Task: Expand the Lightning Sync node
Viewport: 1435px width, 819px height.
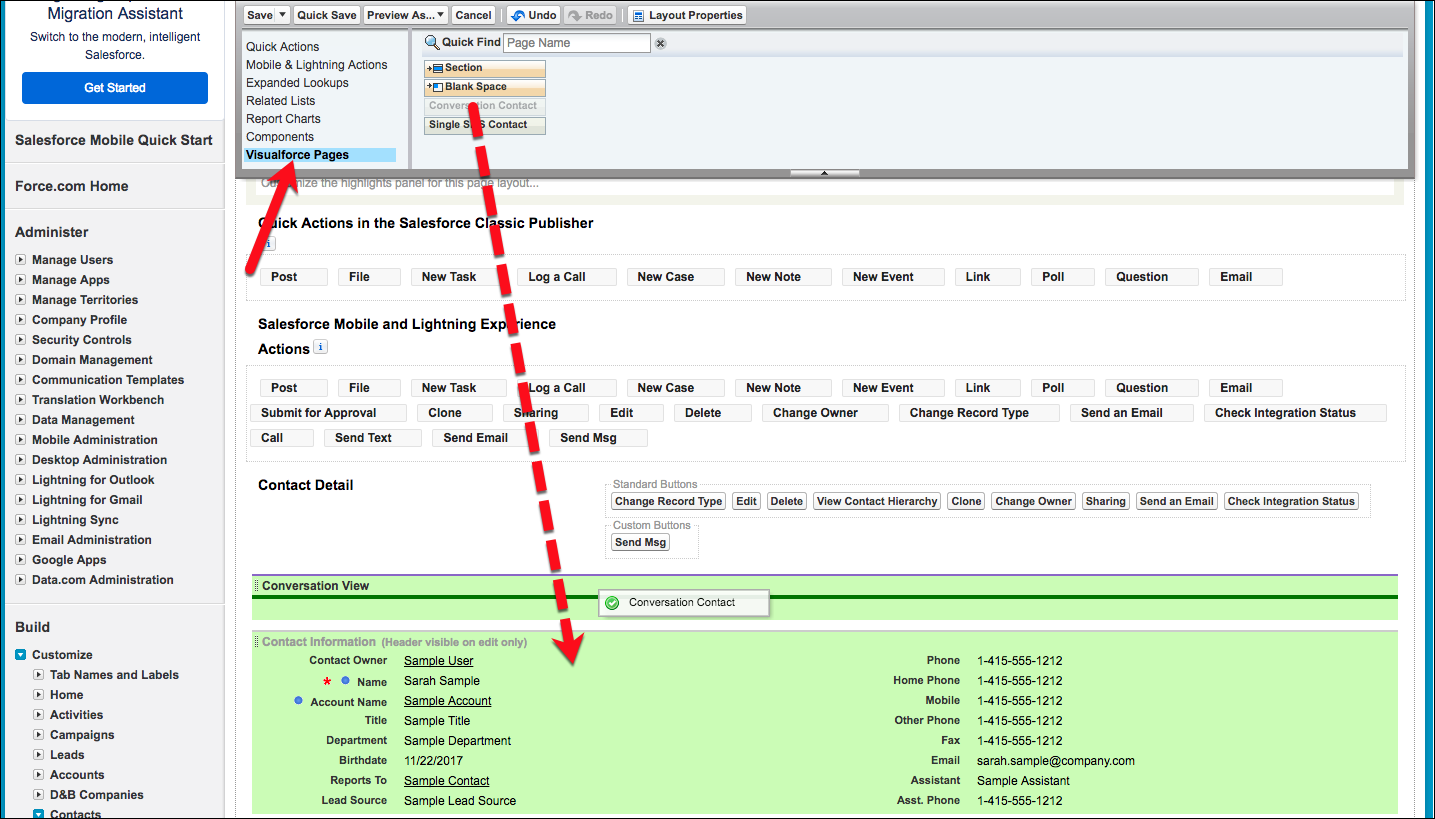Action: pyautogui.click(x=20, y=520)
